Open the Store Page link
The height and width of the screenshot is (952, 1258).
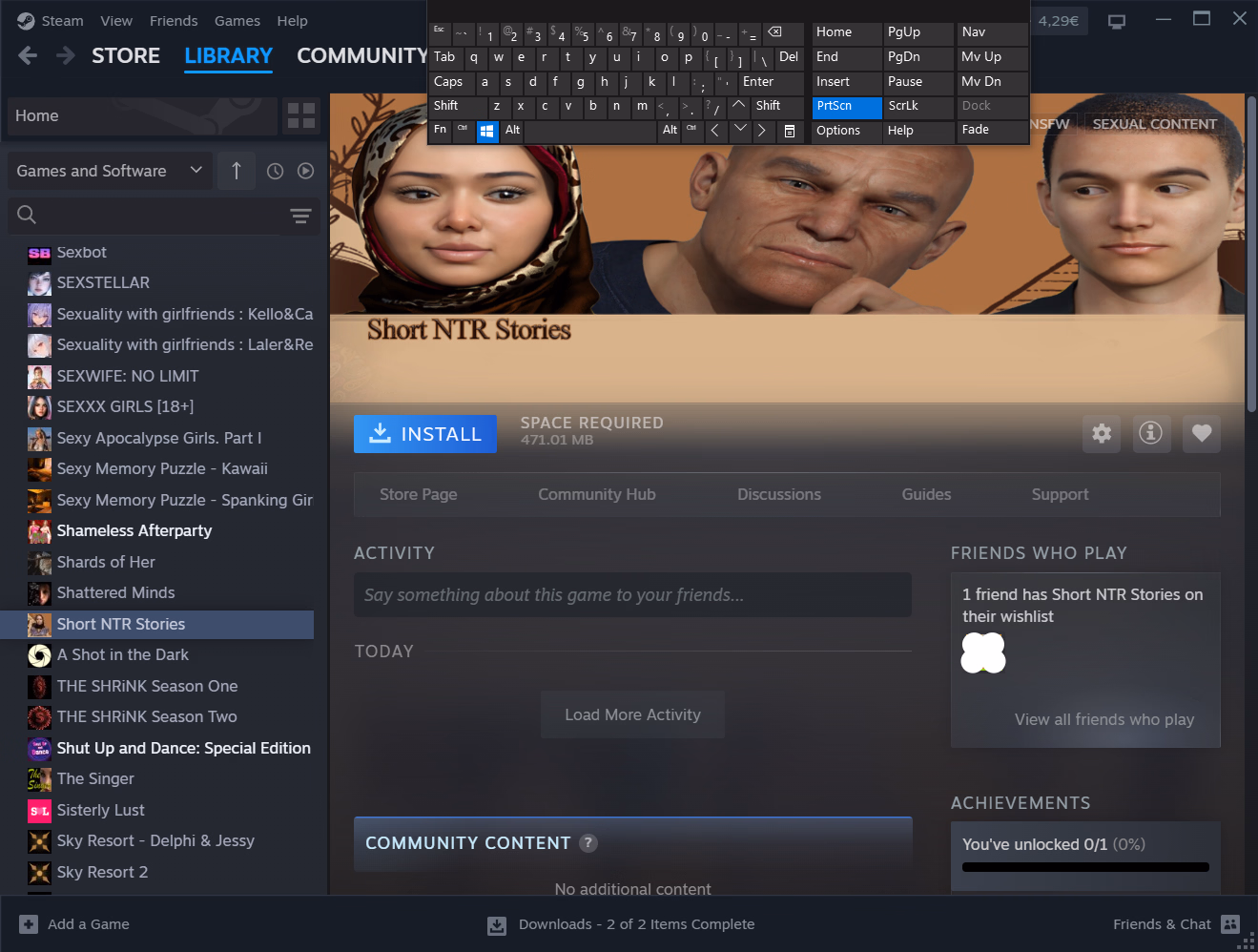(x=419, y=494)
